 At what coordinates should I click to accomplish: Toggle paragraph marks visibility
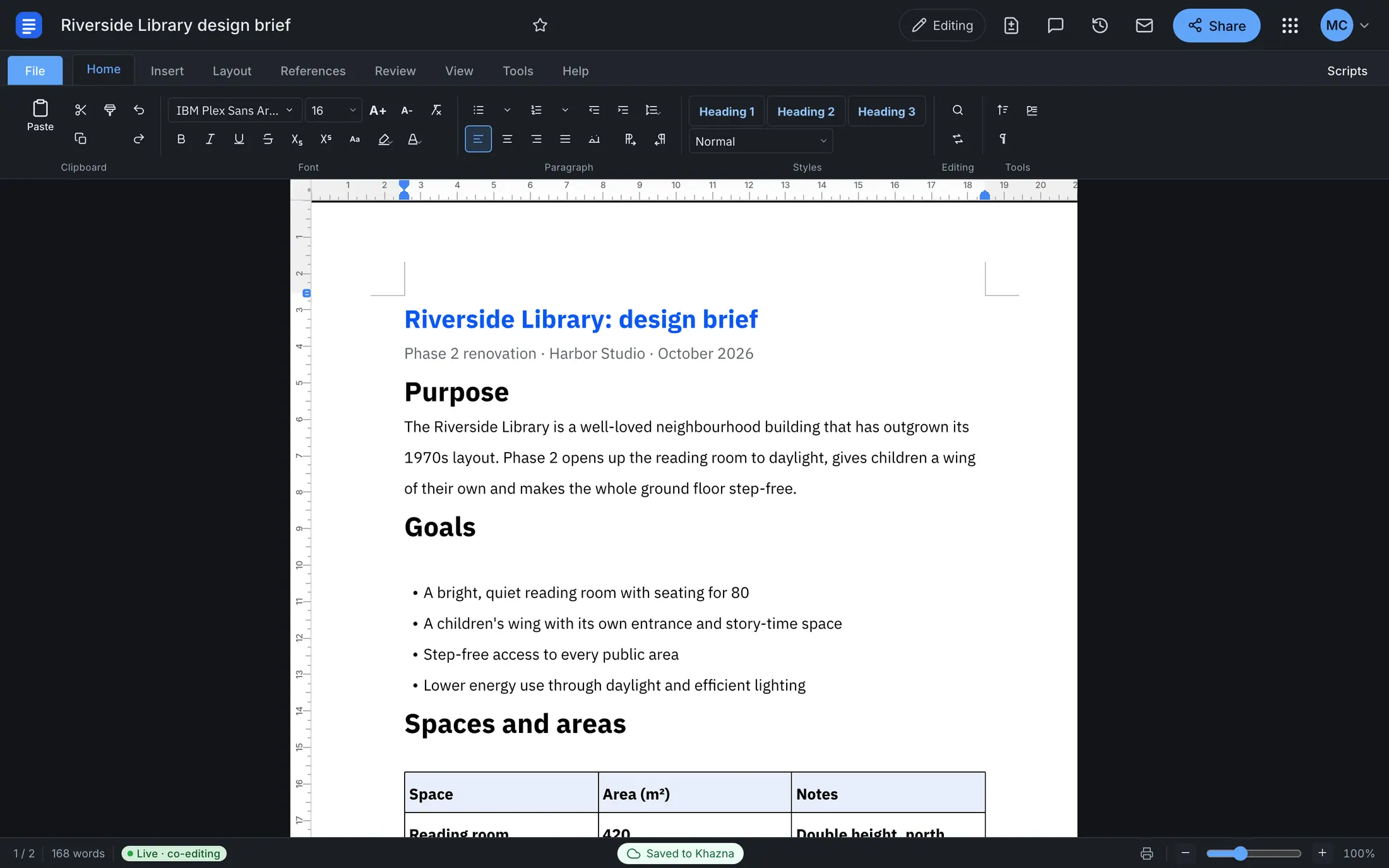[1003, 139]
